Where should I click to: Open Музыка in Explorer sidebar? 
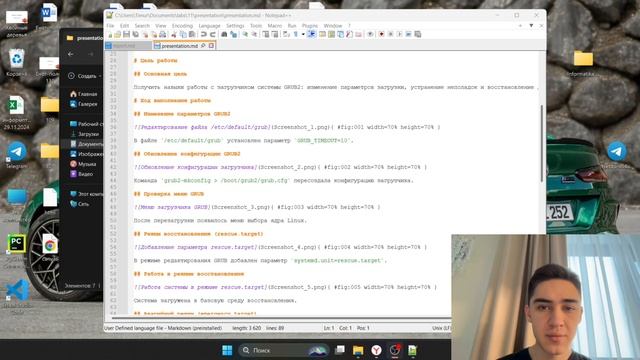pyautogui.click(x=84, y=164)
